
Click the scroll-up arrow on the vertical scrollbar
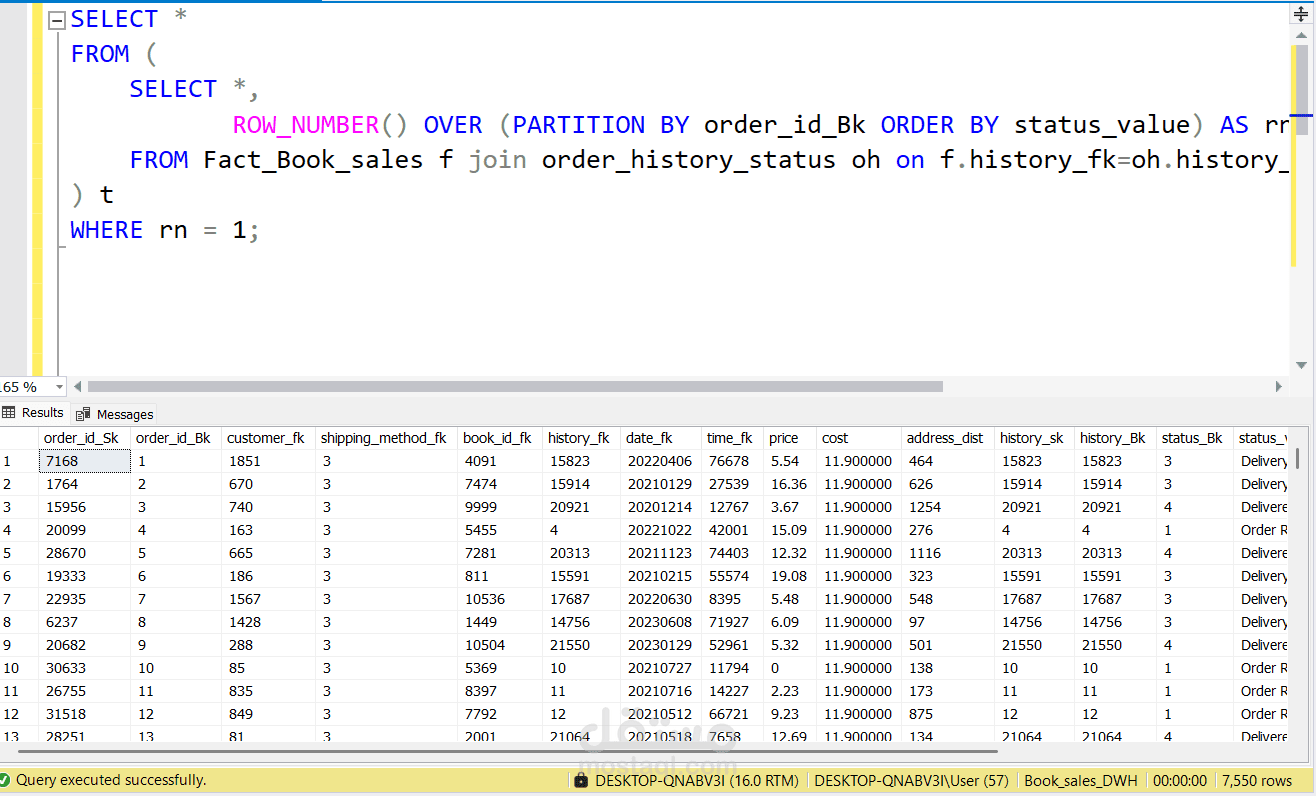(x=1302, y=37)
